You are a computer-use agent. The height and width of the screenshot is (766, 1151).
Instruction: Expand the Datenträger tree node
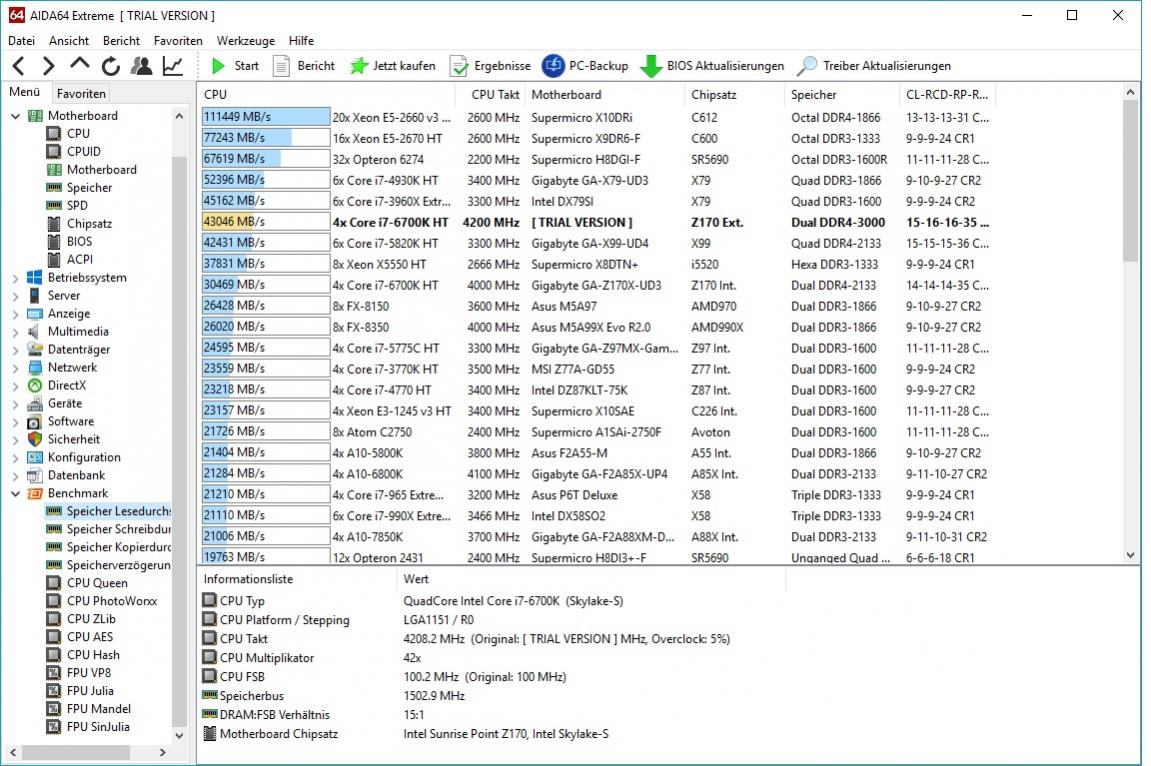pyautogui.click(x=15, y=350)
